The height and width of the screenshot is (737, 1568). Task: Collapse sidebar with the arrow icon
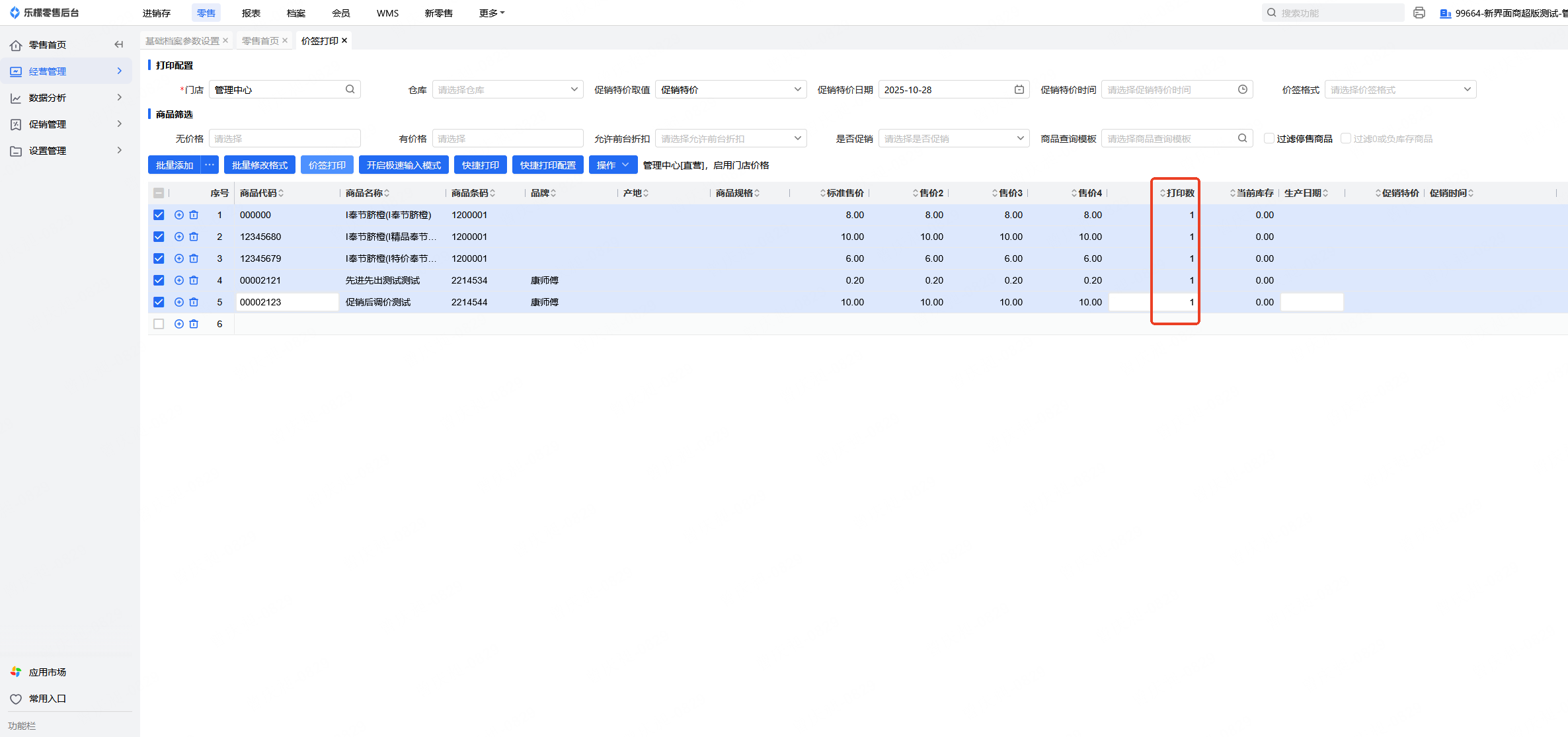(119, 44)
